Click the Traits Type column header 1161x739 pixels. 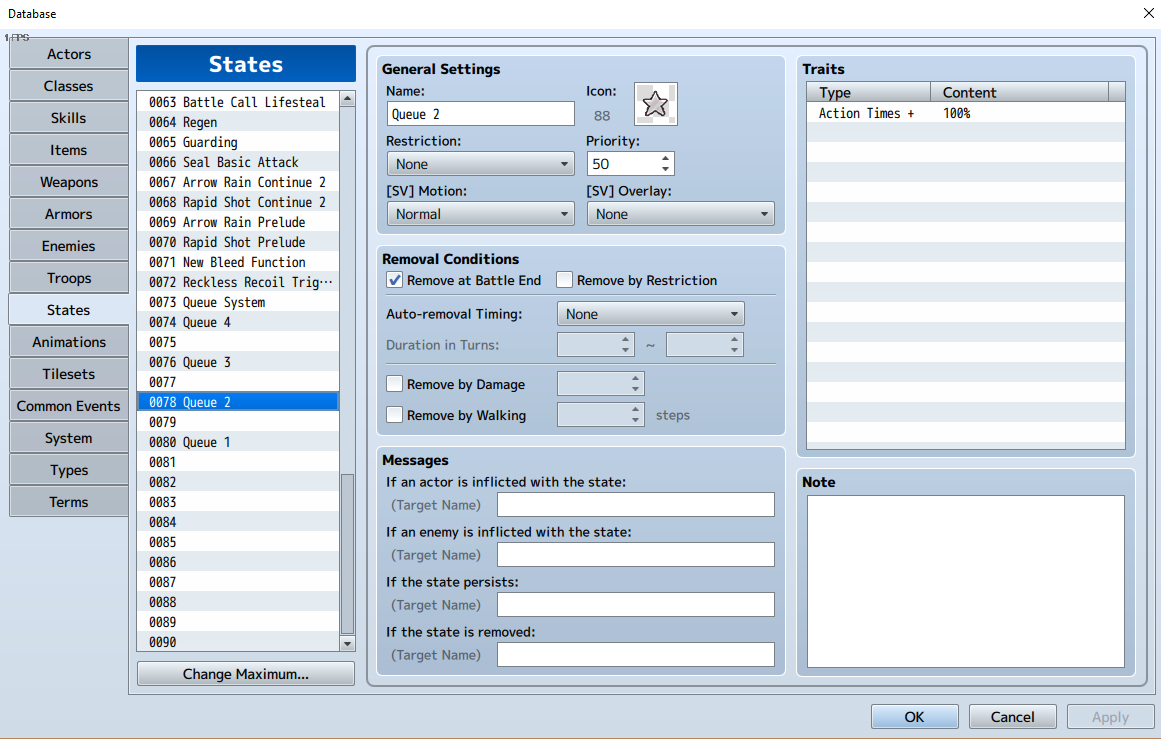click(869, 93)
